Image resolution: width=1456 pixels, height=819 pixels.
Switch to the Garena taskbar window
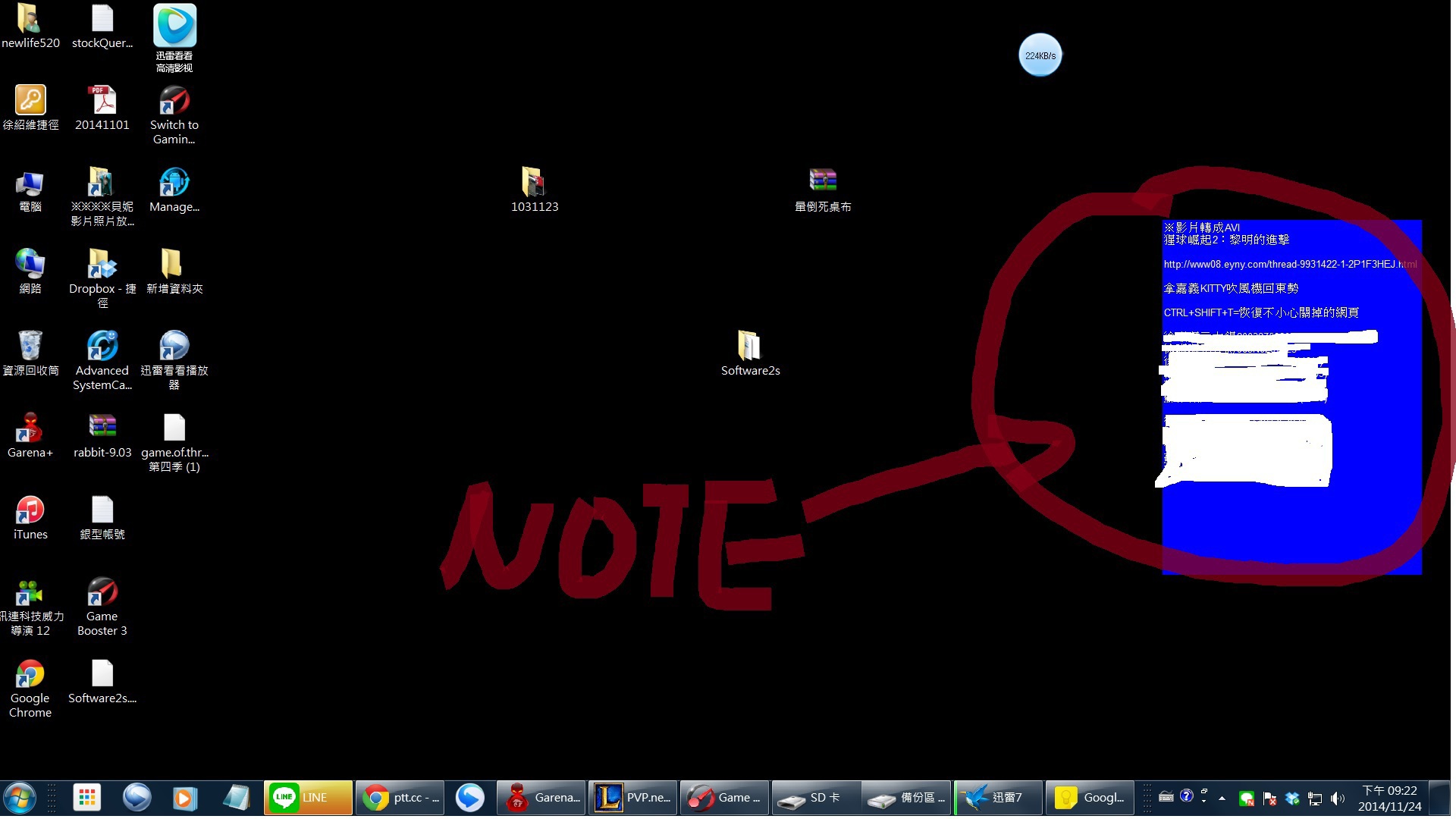tap(541, 798)
